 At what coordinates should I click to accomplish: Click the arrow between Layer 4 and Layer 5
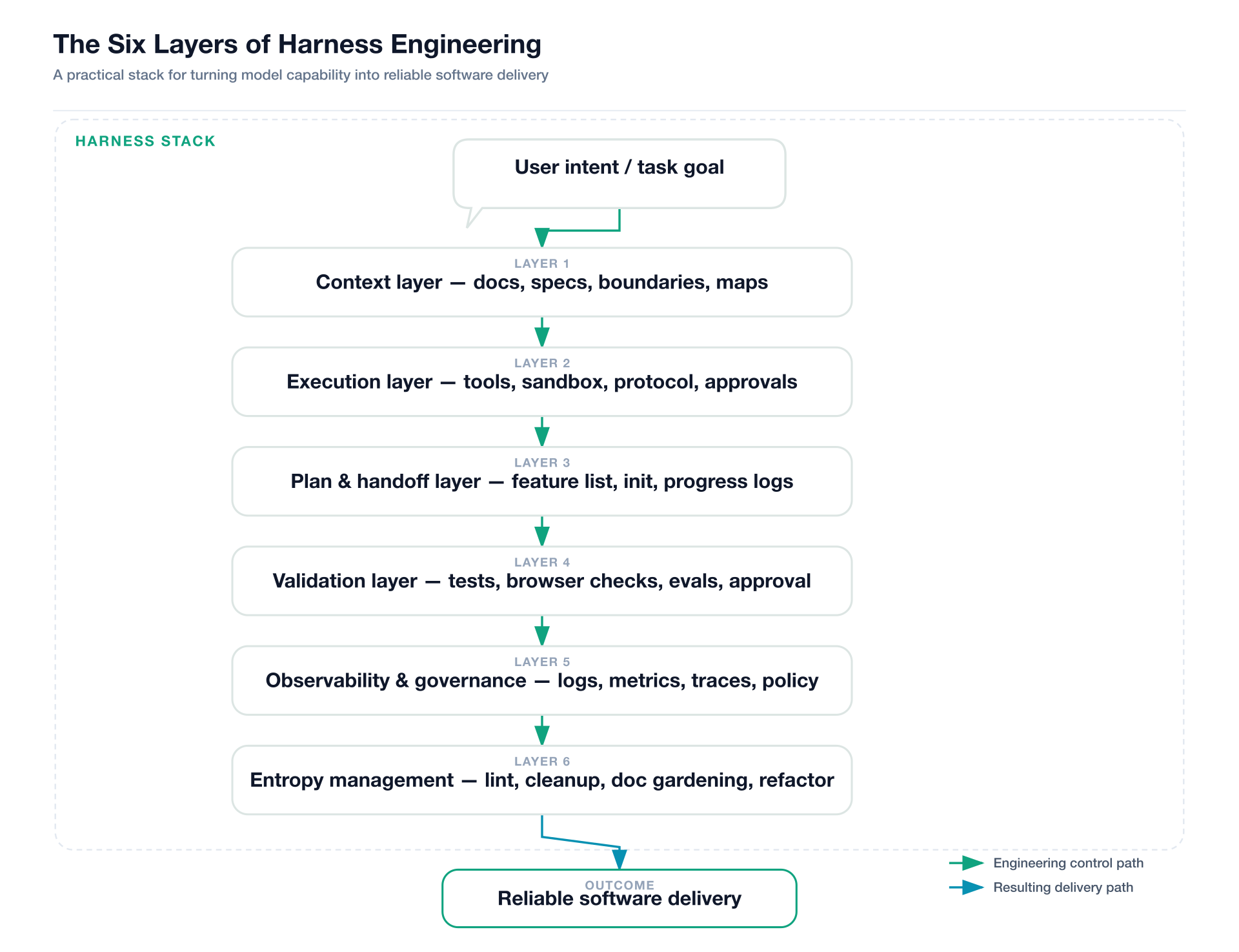tap(542, 632)
